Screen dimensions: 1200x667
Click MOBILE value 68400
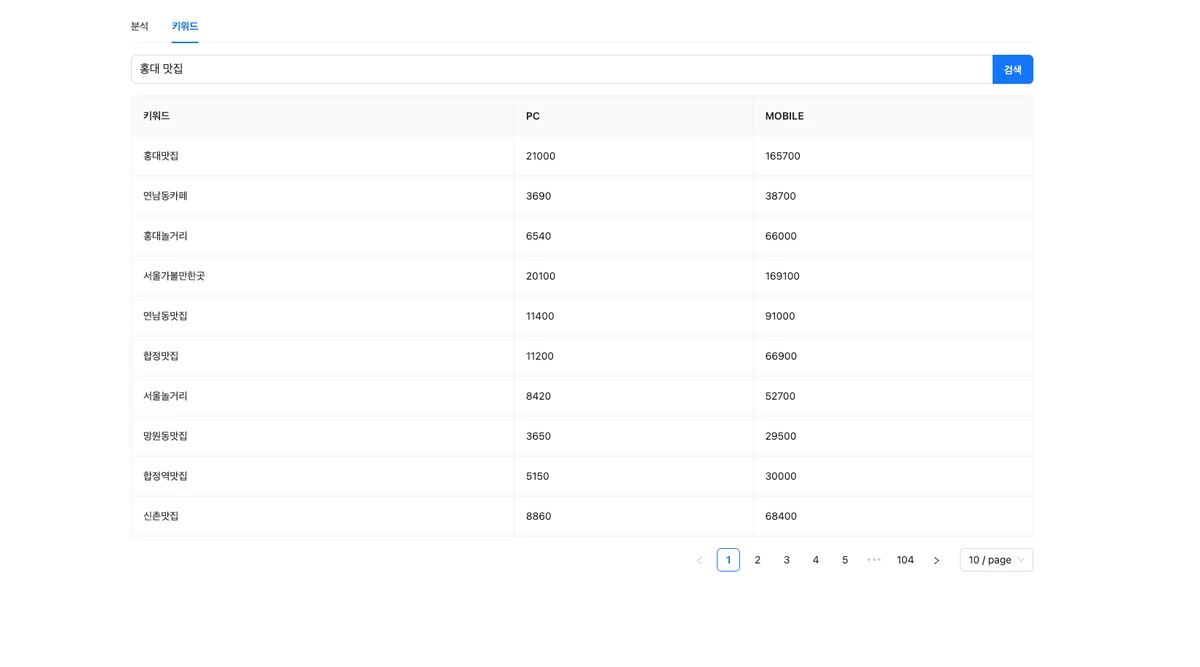(781, 516)
